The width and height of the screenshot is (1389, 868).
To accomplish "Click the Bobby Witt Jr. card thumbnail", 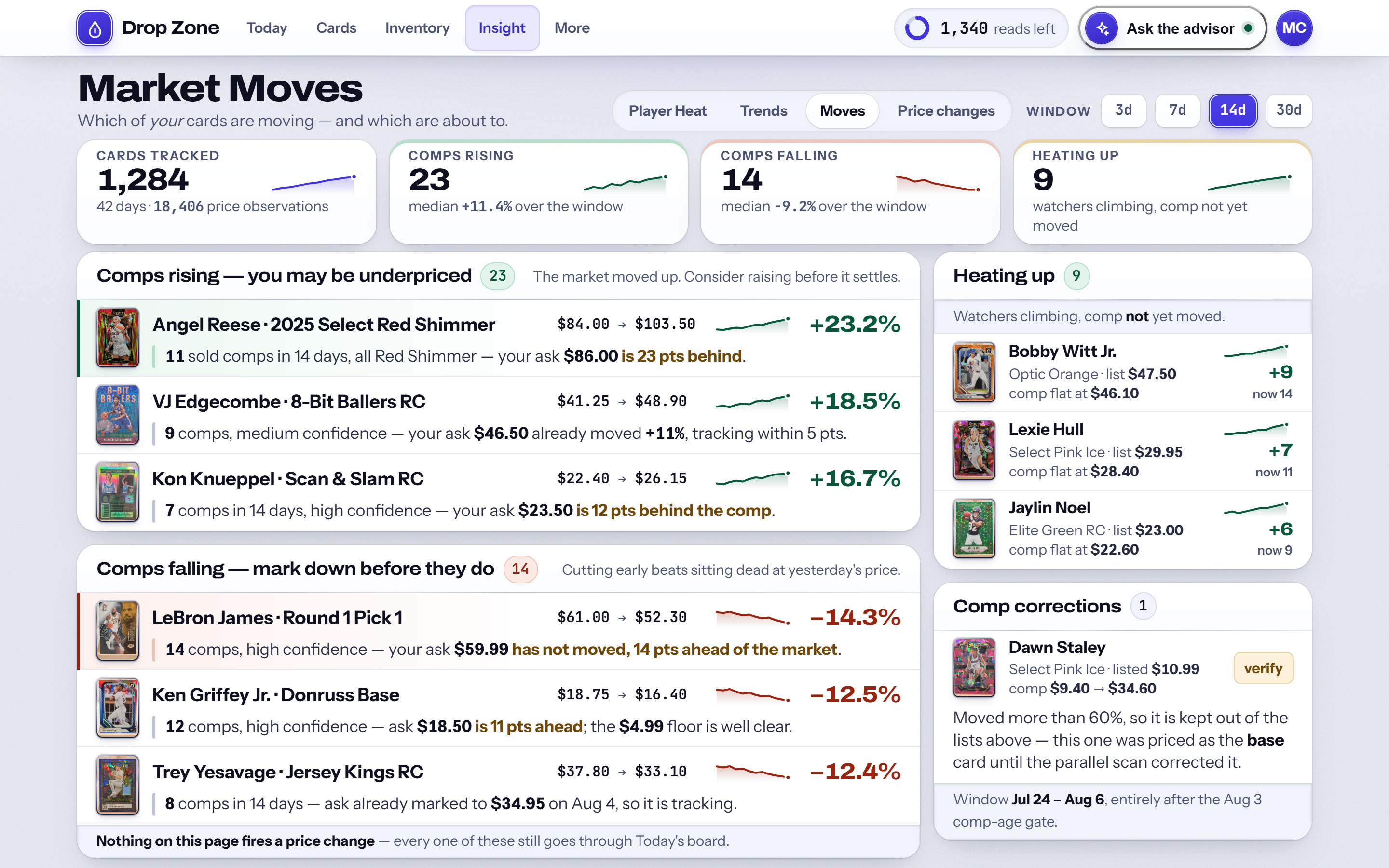I will (974, 372).
